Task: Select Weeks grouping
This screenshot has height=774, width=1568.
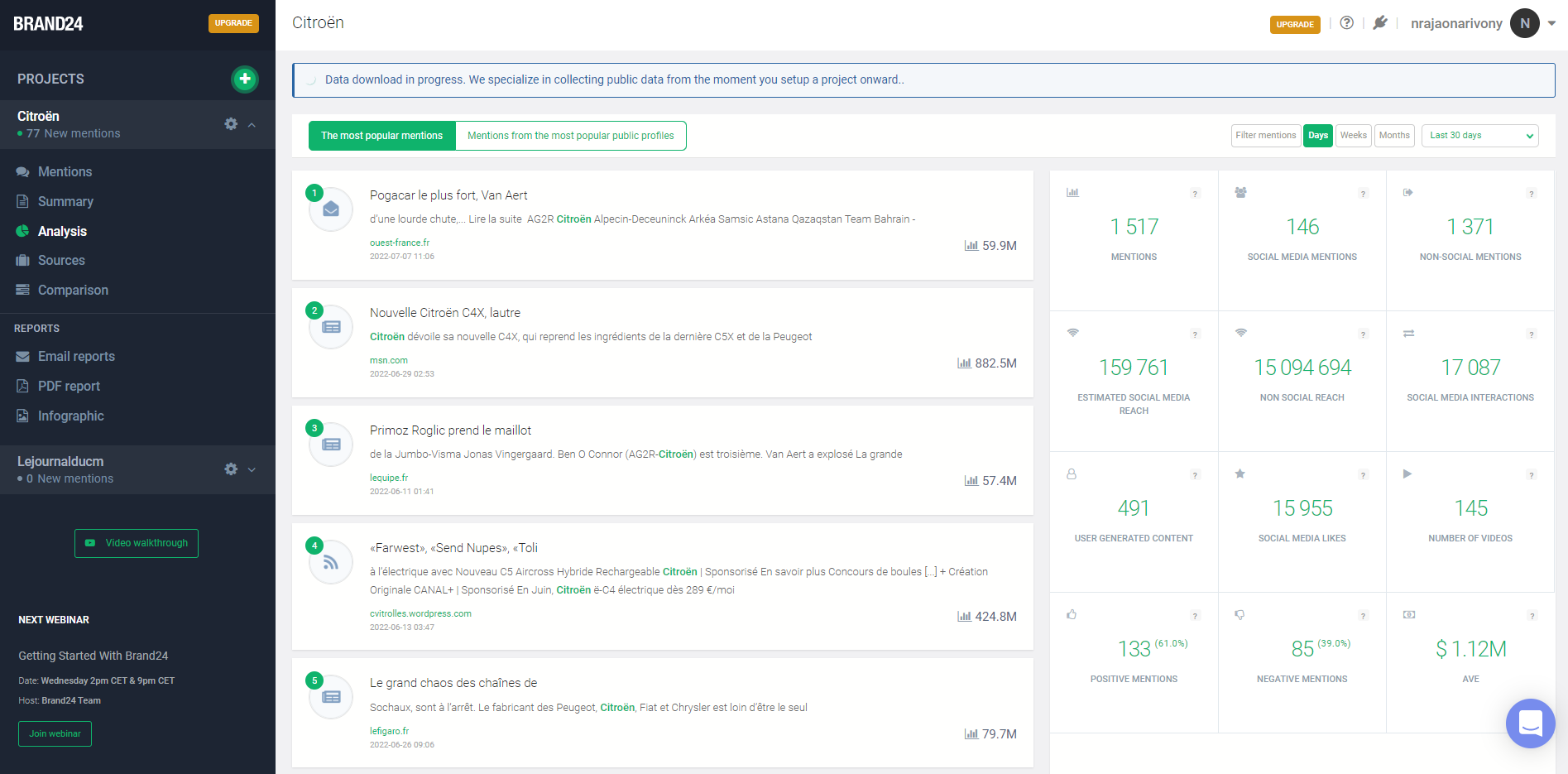Action: tap(1354, 136)
